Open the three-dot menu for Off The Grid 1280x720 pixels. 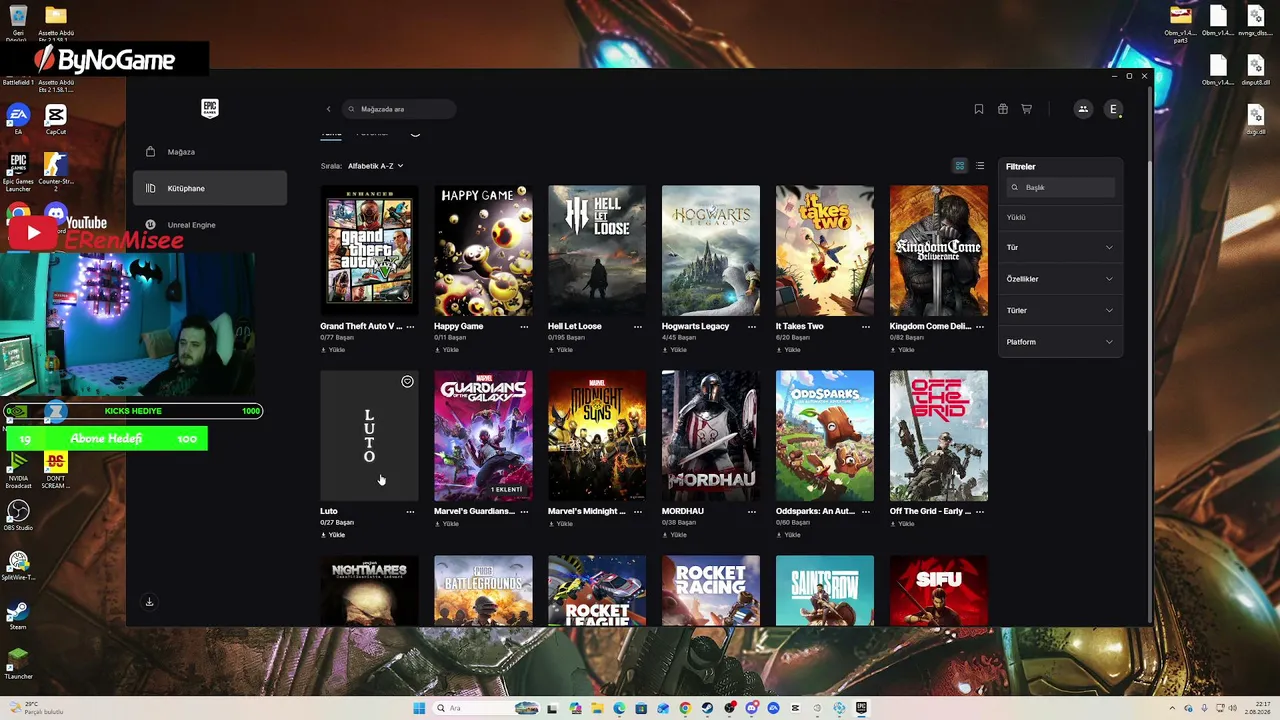pos(980,511)
